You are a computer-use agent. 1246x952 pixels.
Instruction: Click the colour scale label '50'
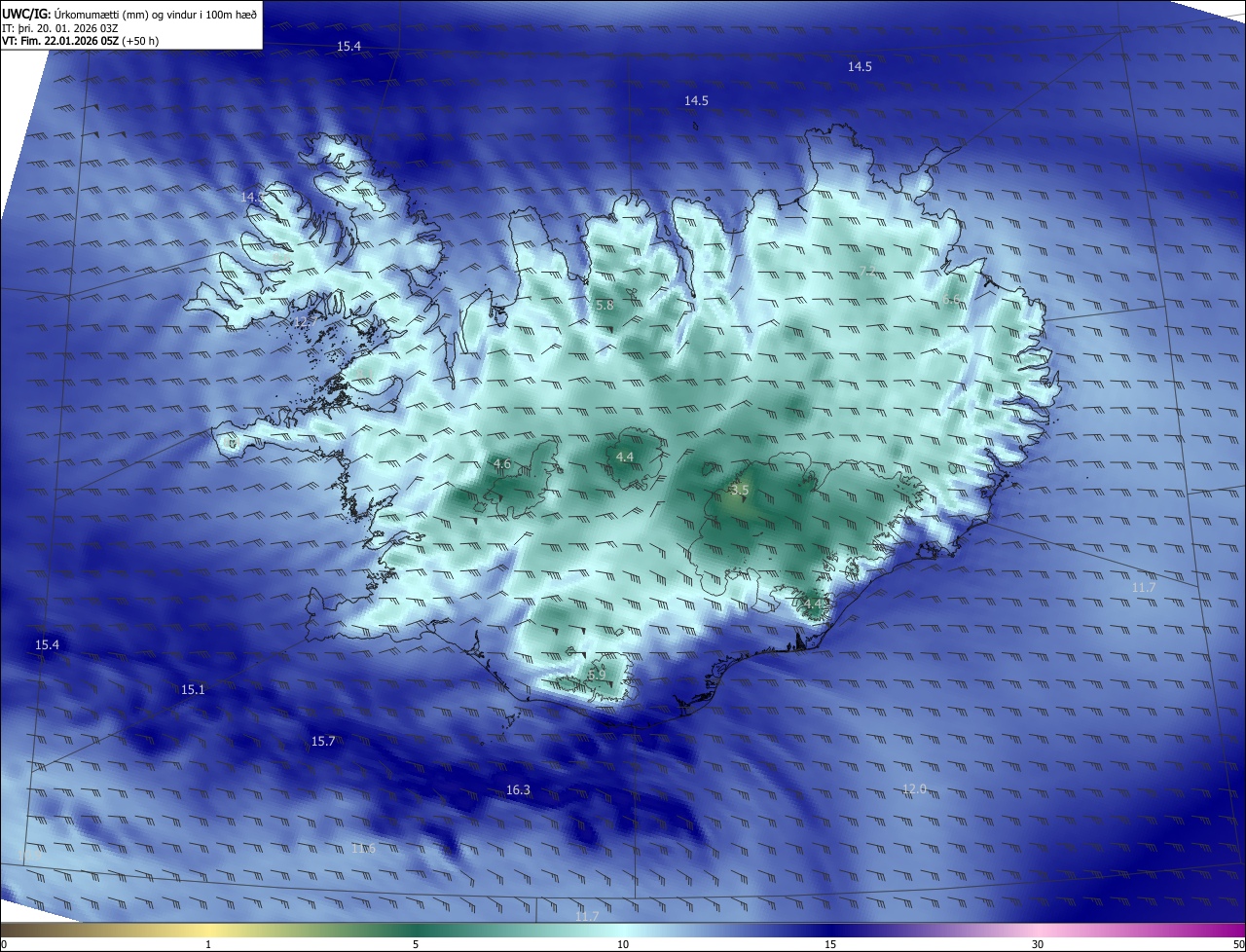(1238, 944)
